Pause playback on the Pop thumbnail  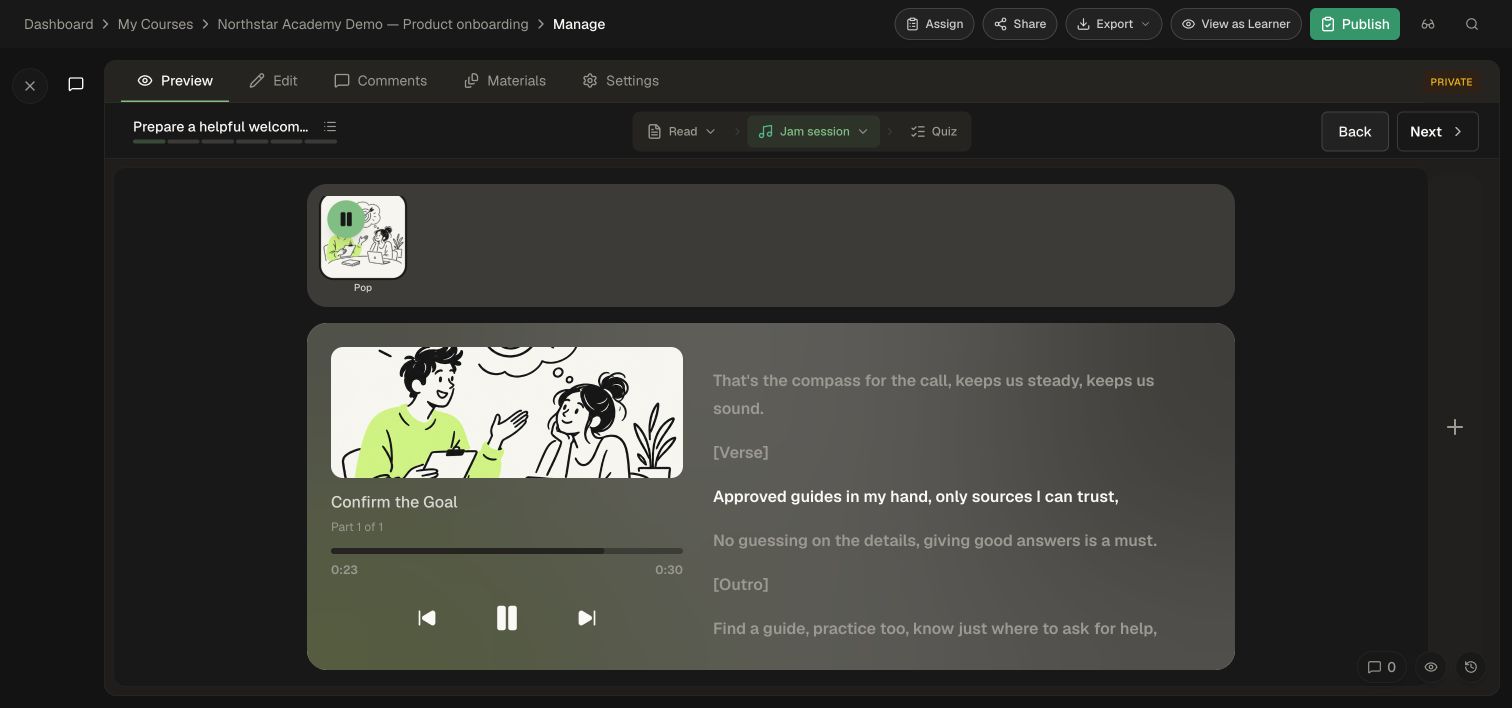[346, 219]
